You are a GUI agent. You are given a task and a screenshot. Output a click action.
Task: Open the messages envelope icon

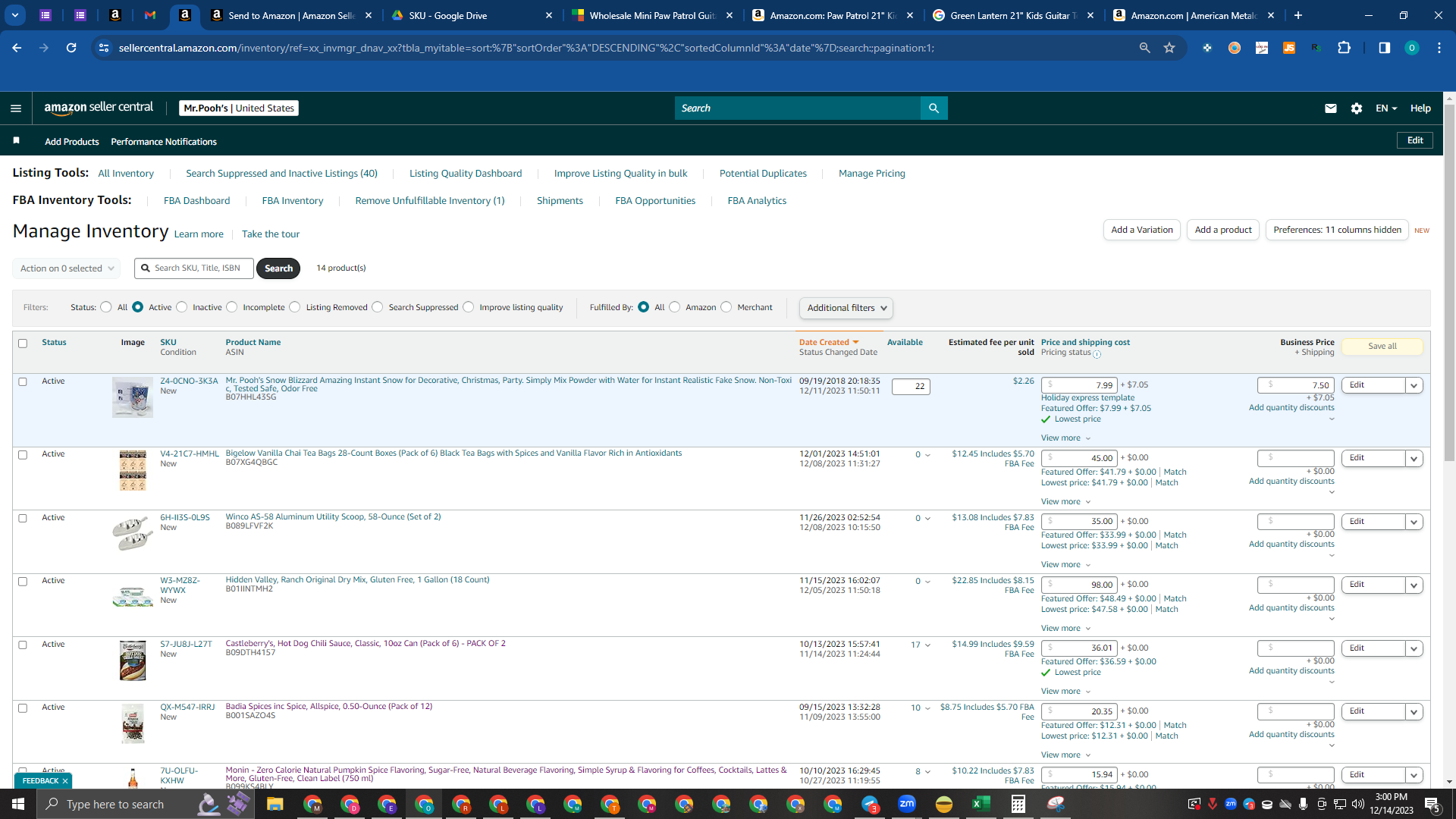coord(1330,108)
